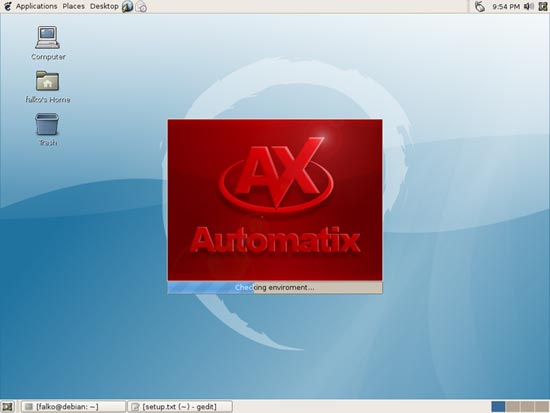Open the Trash desktop icon
This screenshot has height=413, width=550.
point(47,129)
